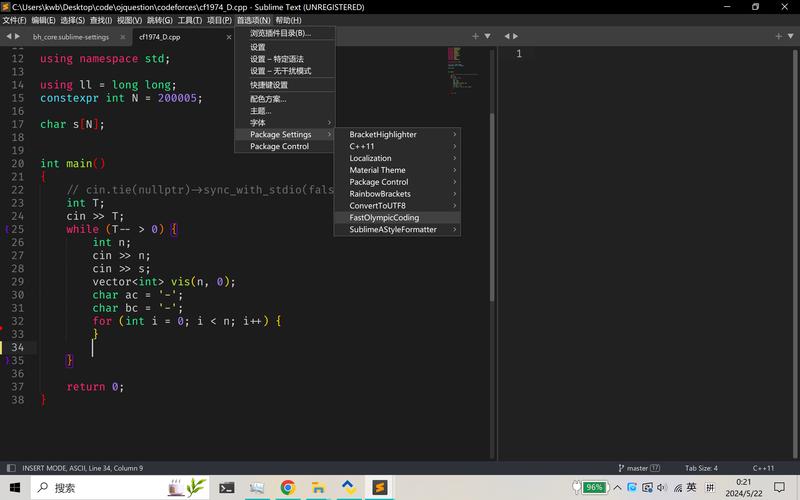The image size is (800, 500).
Task: Click the Sublime Text taskbar icon
Action: tap(379, 487)
